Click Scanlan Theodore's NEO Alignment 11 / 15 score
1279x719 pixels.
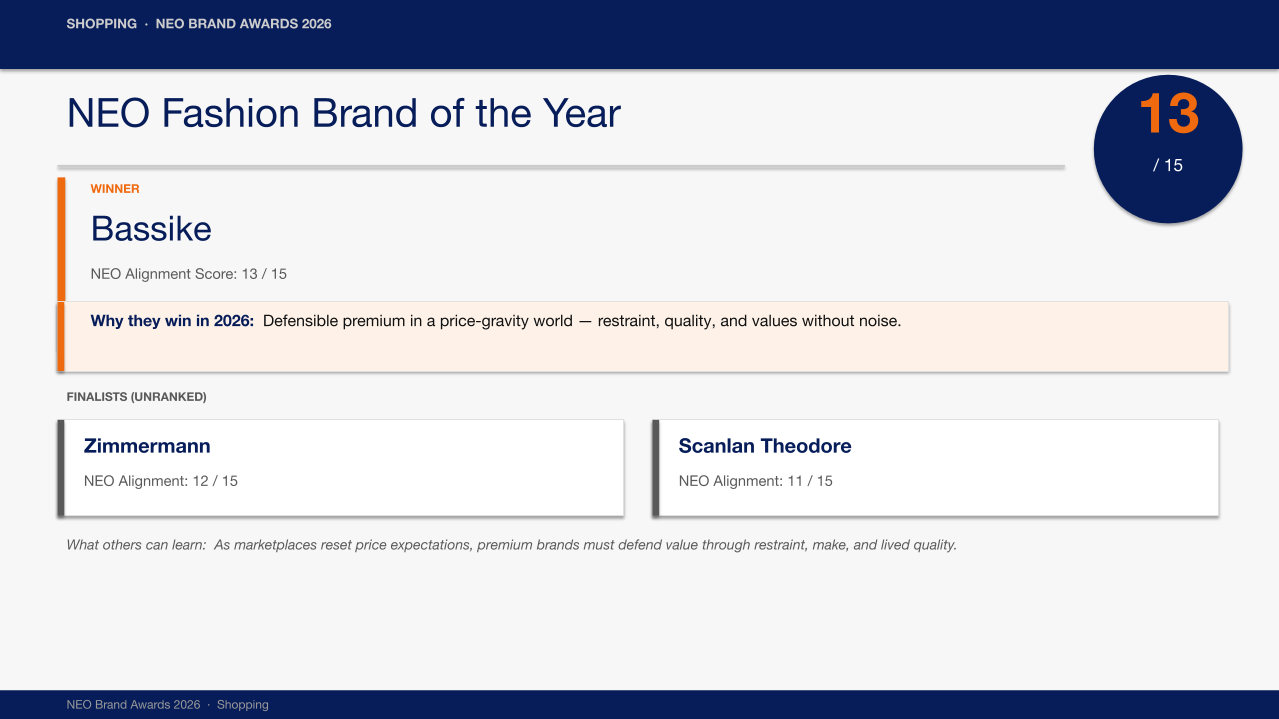755,481
